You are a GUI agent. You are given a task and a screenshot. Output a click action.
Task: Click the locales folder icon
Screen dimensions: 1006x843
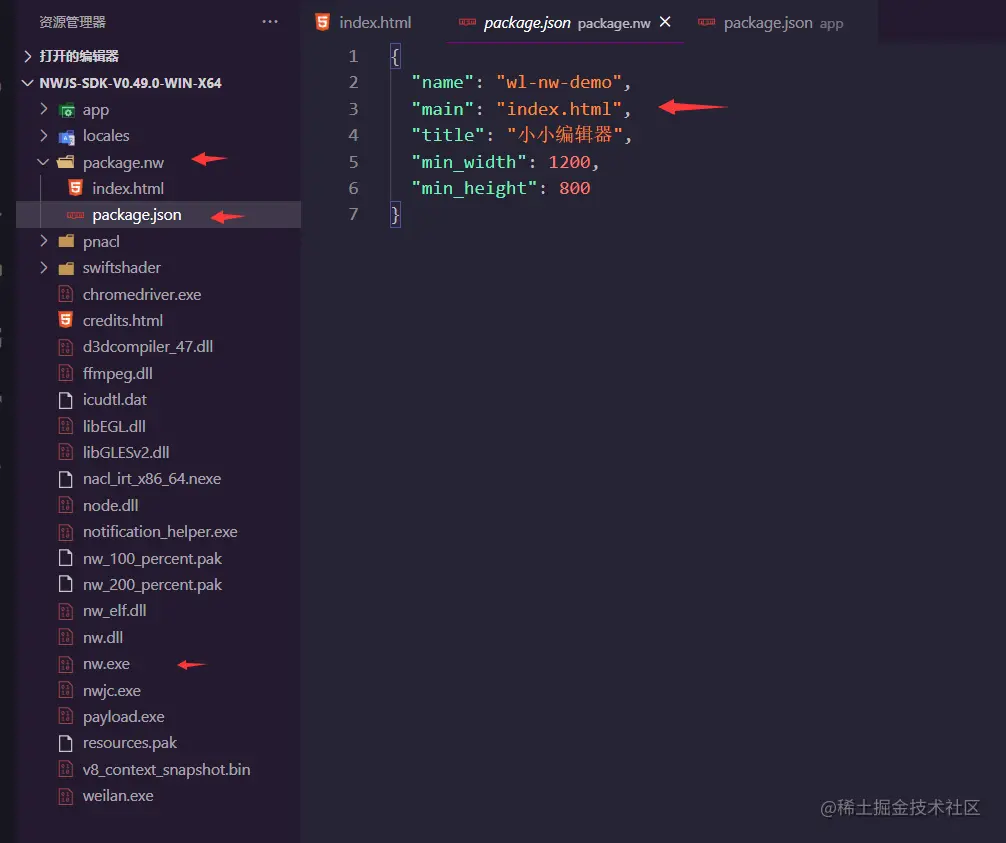coord(66,137)
